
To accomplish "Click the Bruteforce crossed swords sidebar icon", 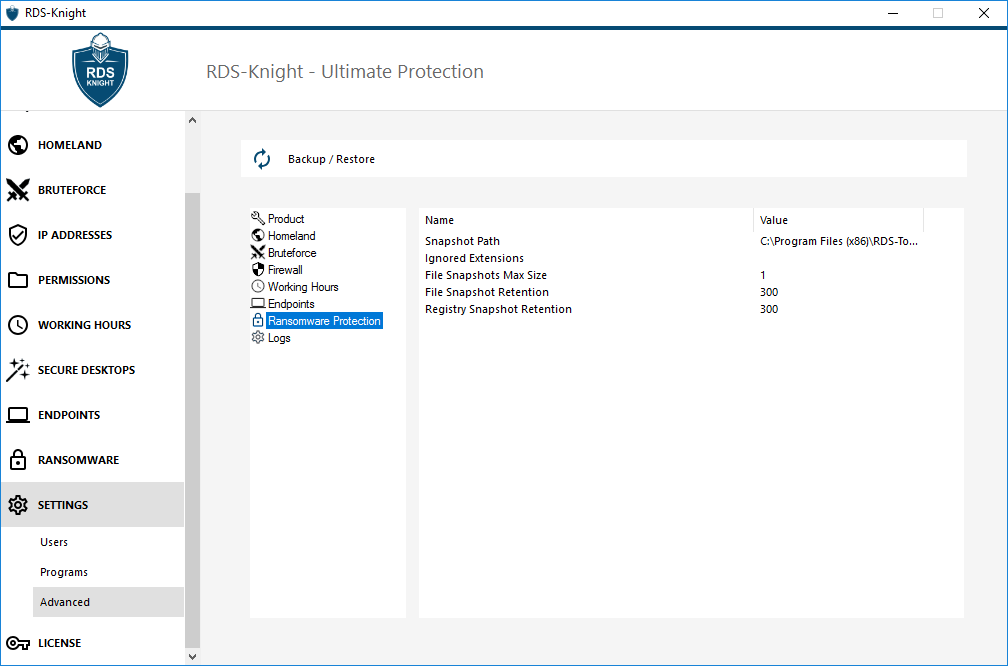I will pyautogui.click(x=18, y=190).
